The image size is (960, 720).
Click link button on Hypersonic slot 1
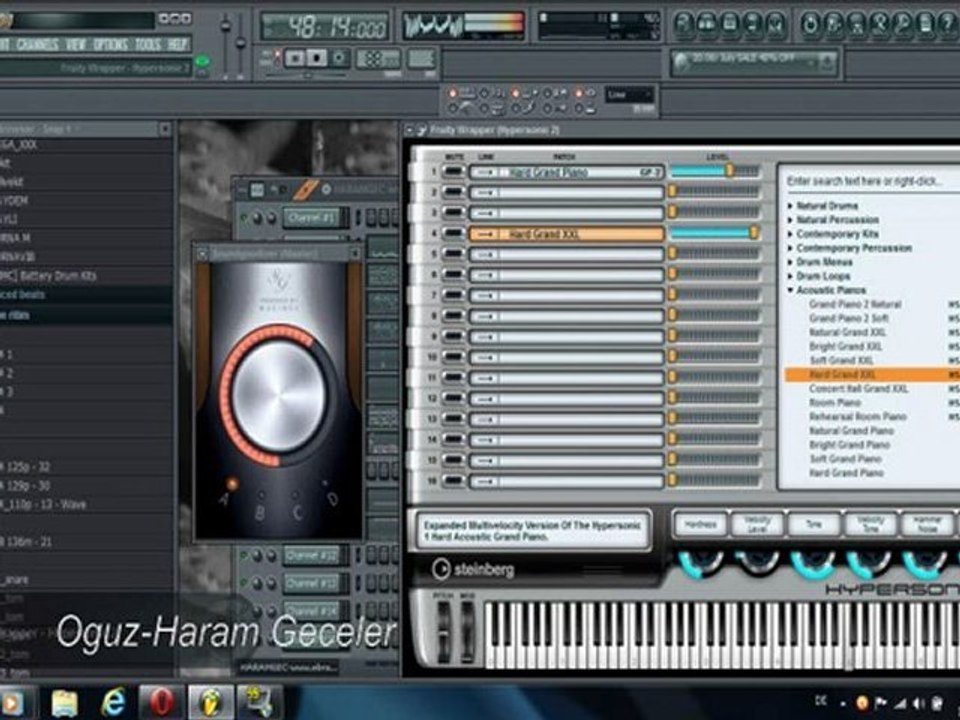click(x=485, y=173)
